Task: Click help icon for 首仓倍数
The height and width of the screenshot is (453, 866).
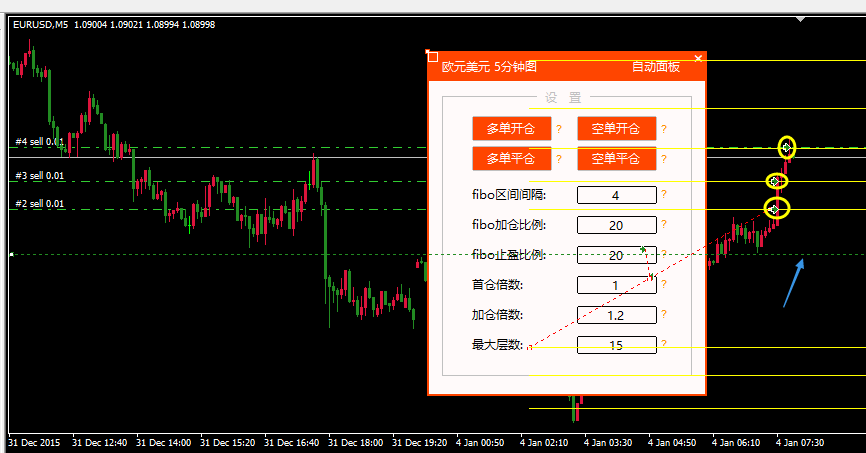Action: point(664,284)
